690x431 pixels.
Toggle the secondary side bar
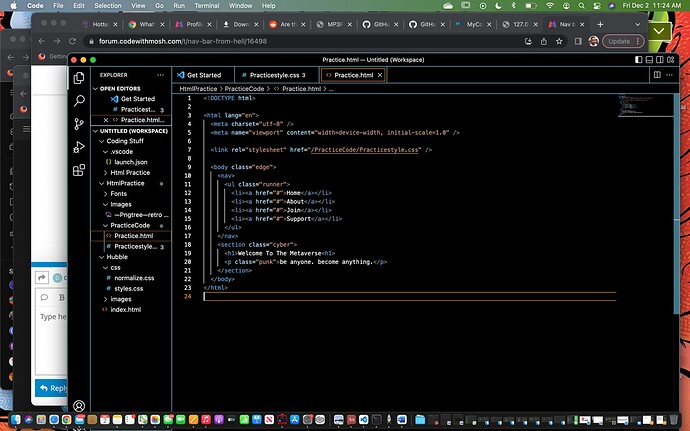[x=660, y=59]
